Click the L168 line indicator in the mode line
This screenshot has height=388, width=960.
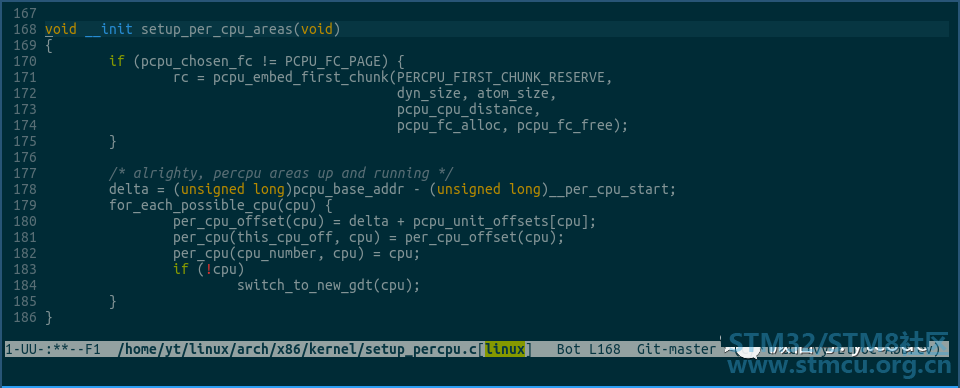pos(605,349)
